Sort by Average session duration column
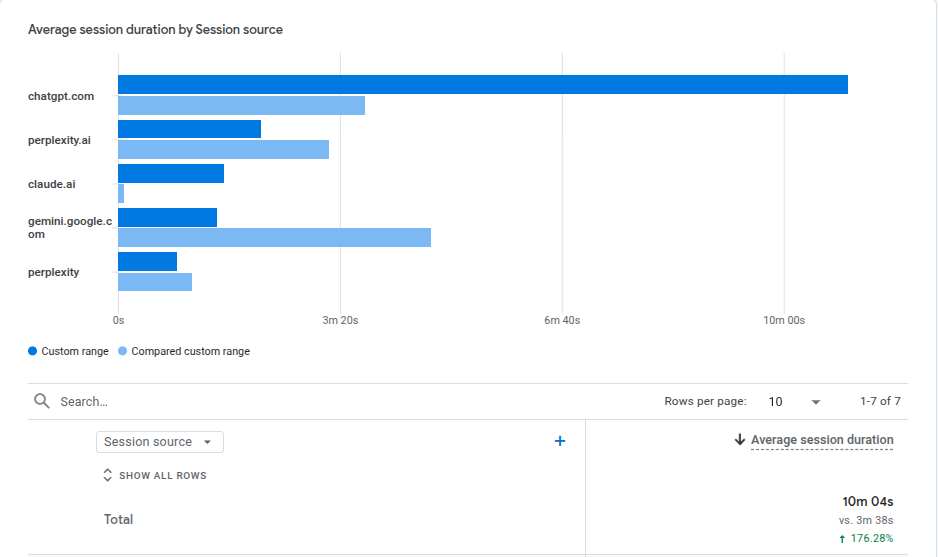Screen dimensions: 938x557 point(822,440)
